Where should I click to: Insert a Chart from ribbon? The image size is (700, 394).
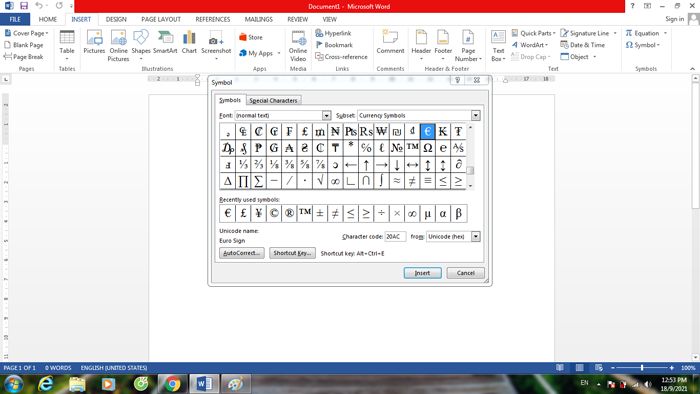click(x=189, y=42)
